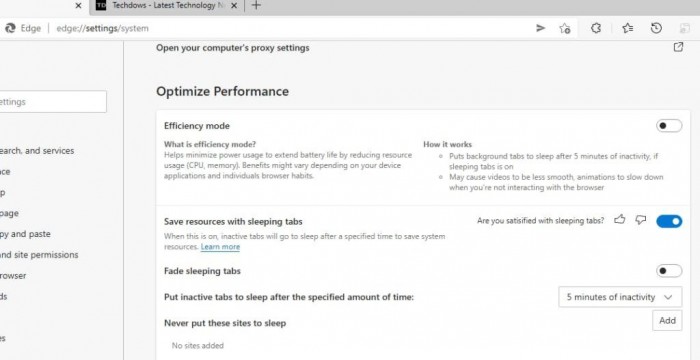Click 'No sites added' text
The height and width of the screenshot is (360, 700).
click(x=197, y=345)
